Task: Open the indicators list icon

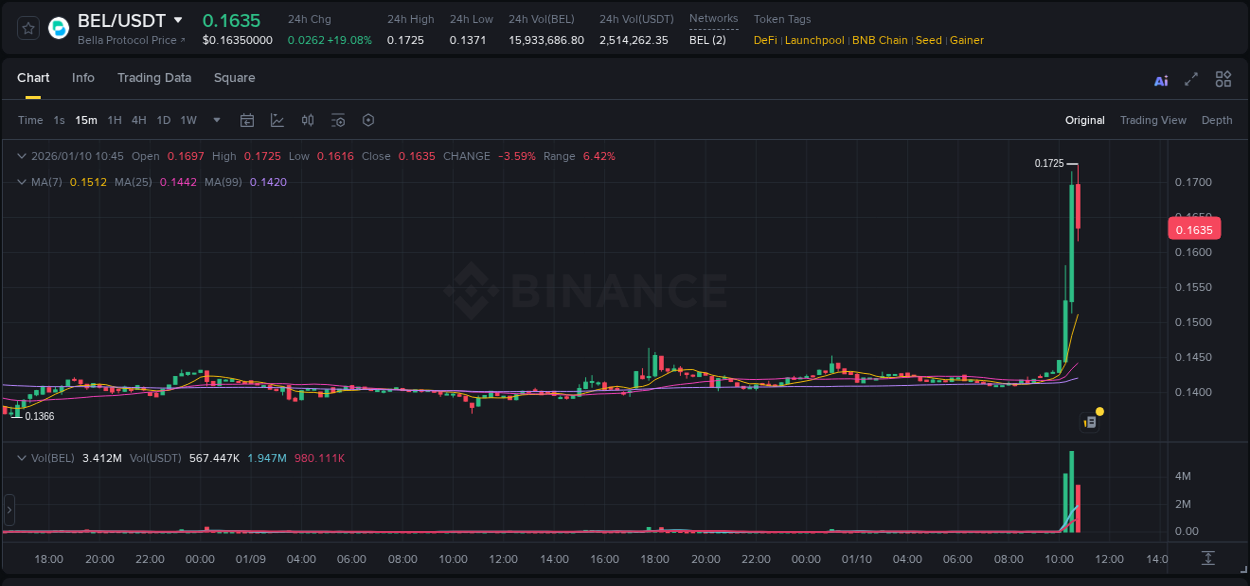Action: pyautogui.click(x=338, y=120)
